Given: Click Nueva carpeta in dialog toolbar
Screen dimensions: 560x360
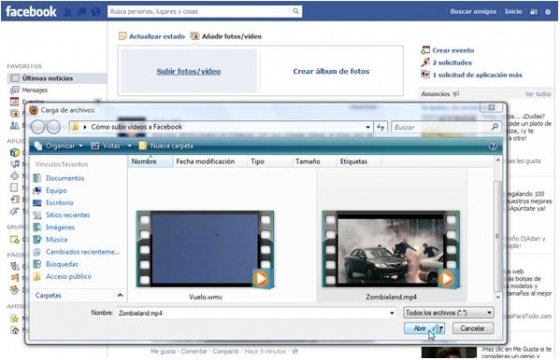Looking at the screenshot, I should (x=166, y=146).
